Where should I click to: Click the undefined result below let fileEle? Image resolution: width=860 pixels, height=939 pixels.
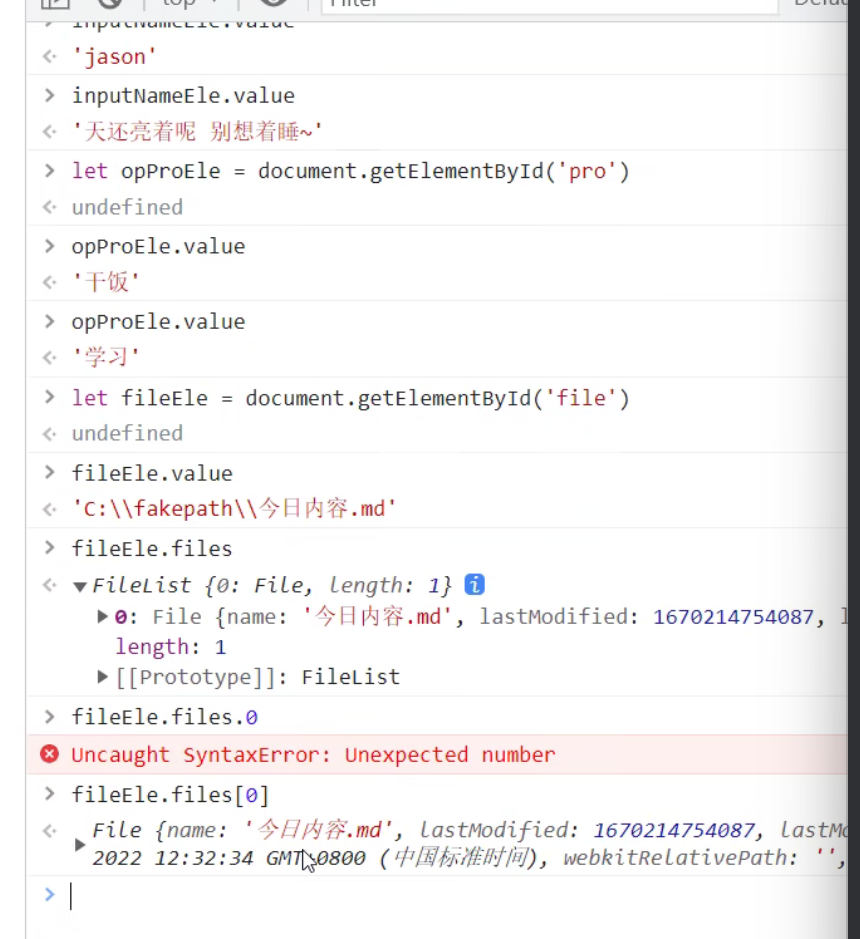point(128,433)
